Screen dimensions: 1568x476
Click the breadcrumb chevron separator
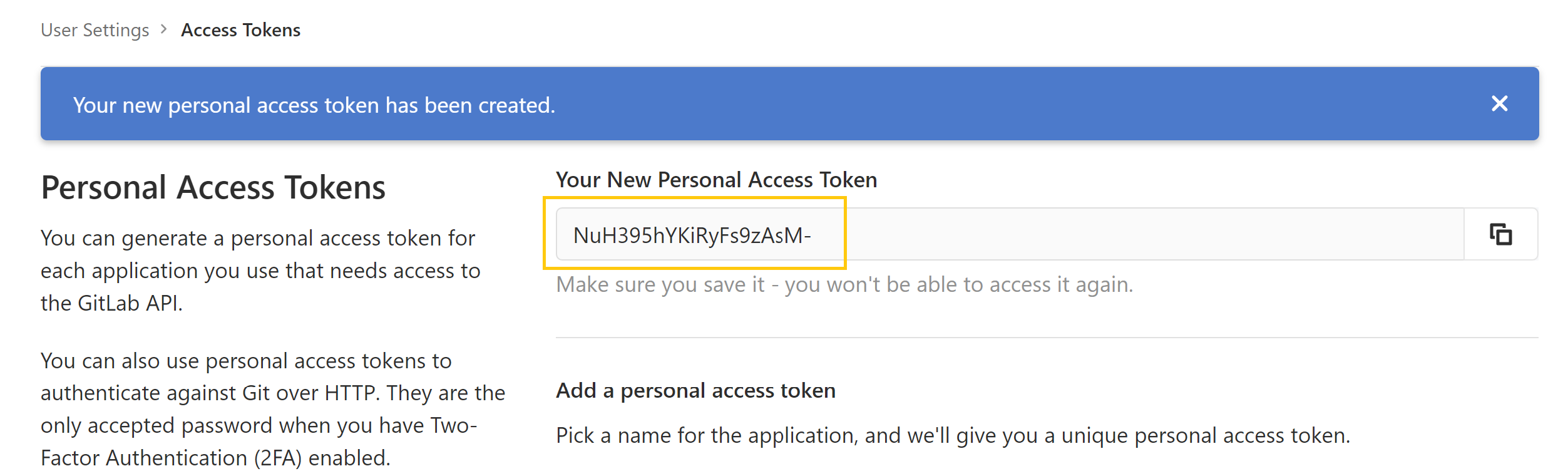click(x=164, y=29)
